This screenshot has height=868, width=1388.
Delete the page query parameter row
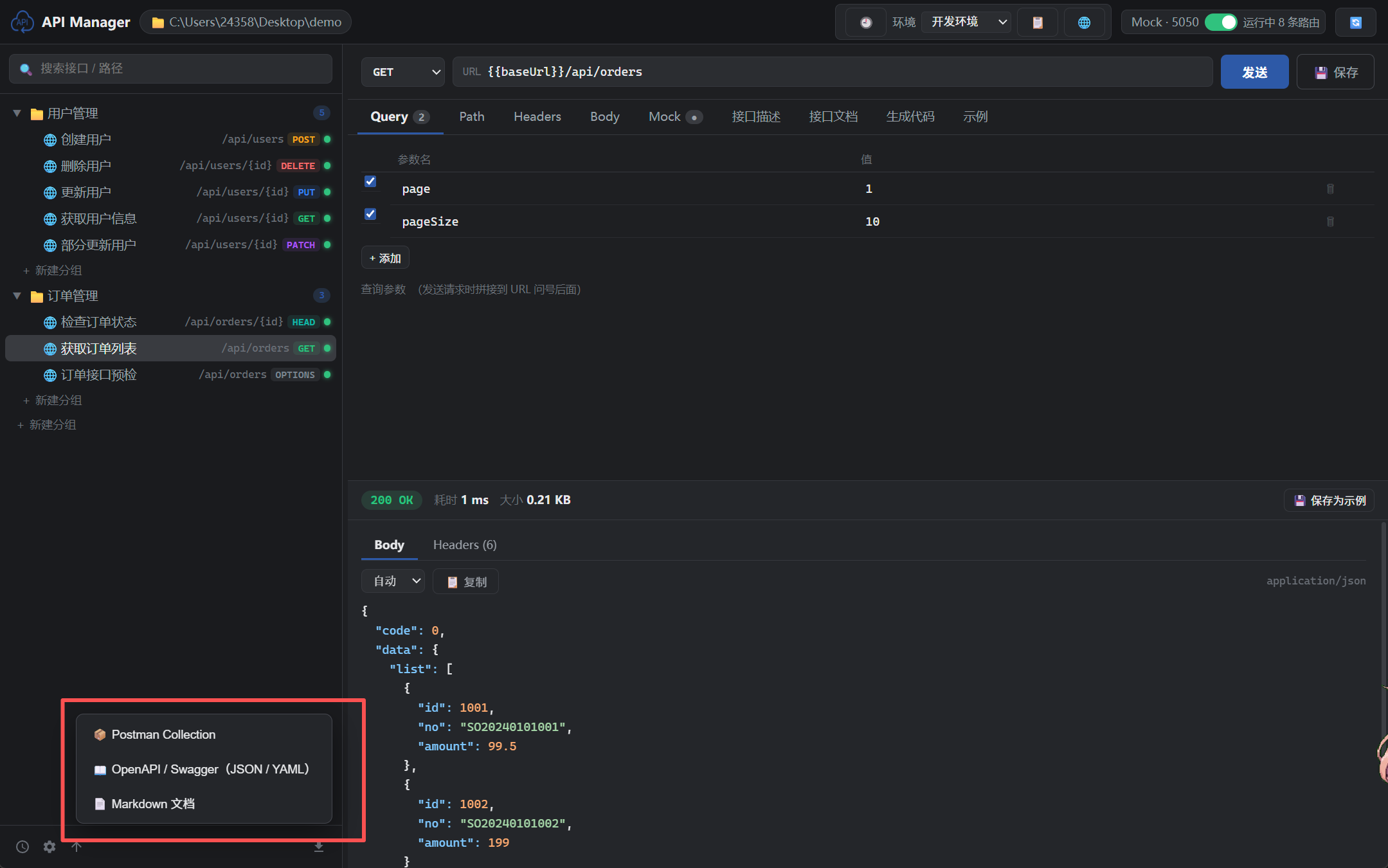[1330, 189]
